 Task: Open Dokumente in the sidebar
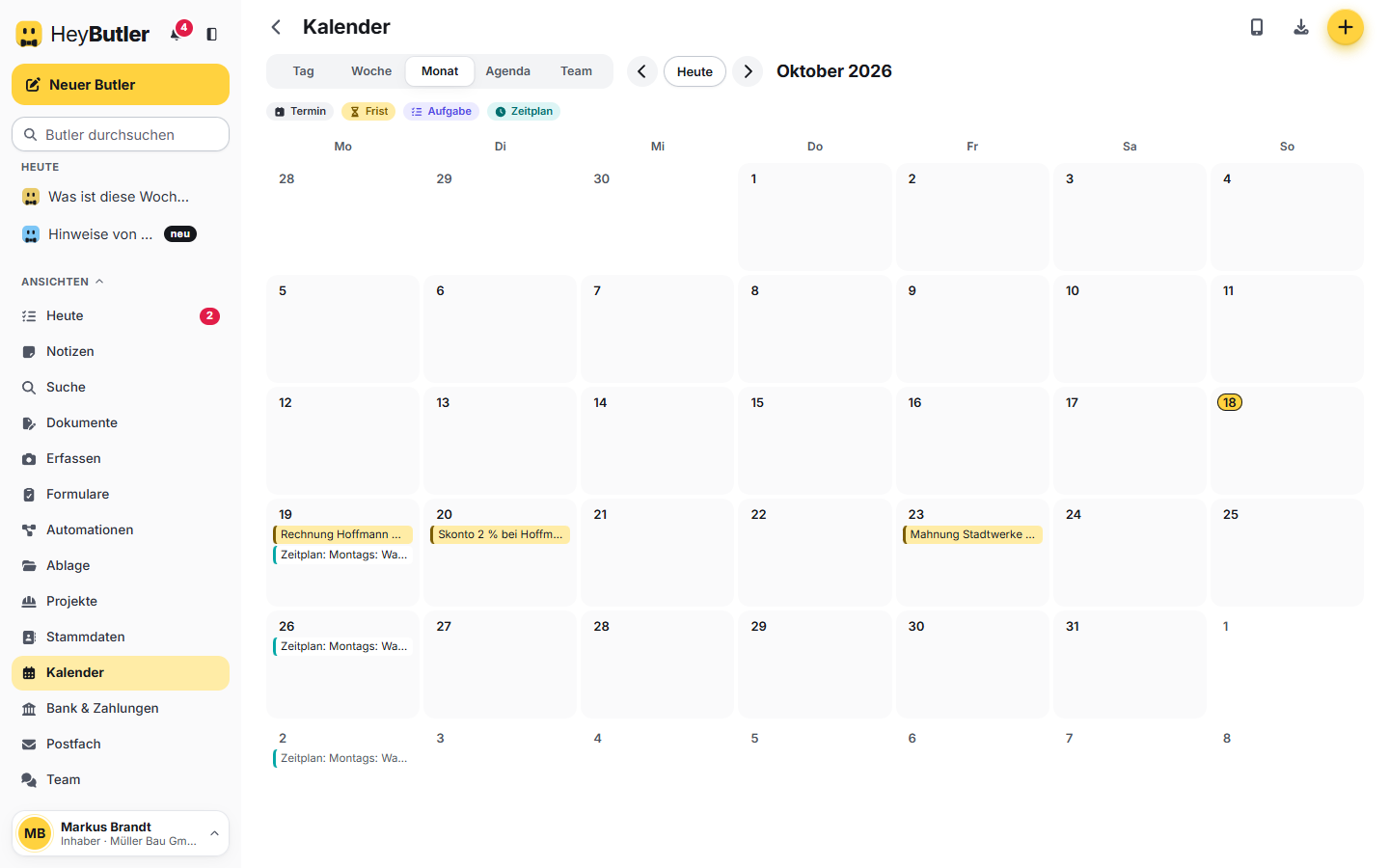(121, 423)
